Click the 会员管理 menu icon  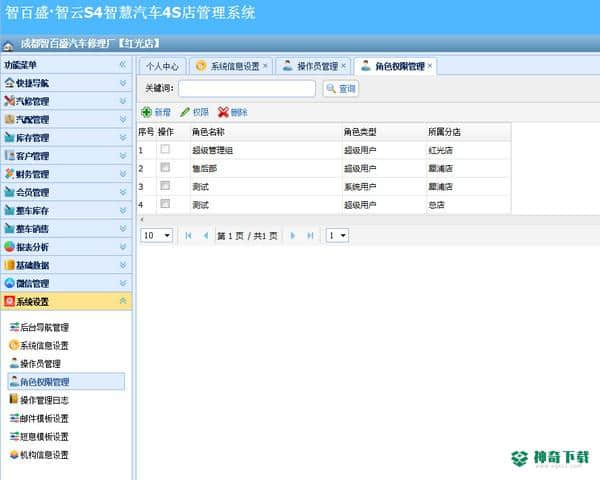(9, 192)
